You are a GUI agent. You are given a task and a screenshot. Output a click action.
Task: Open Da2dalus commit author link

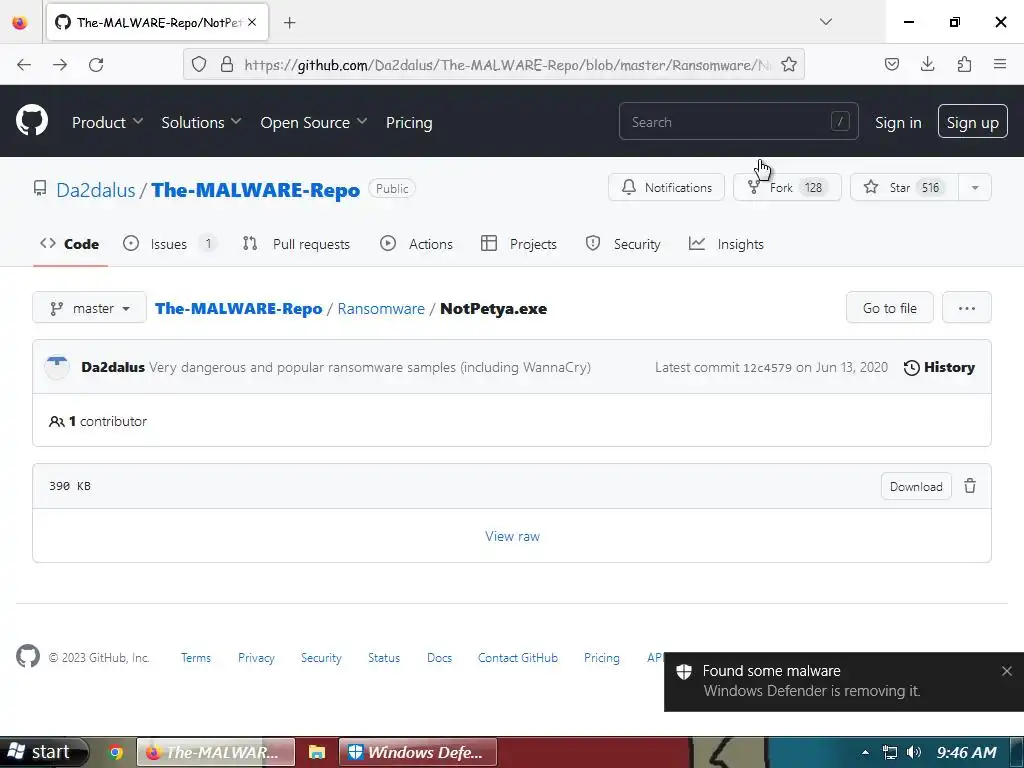(x=113, y=367)
